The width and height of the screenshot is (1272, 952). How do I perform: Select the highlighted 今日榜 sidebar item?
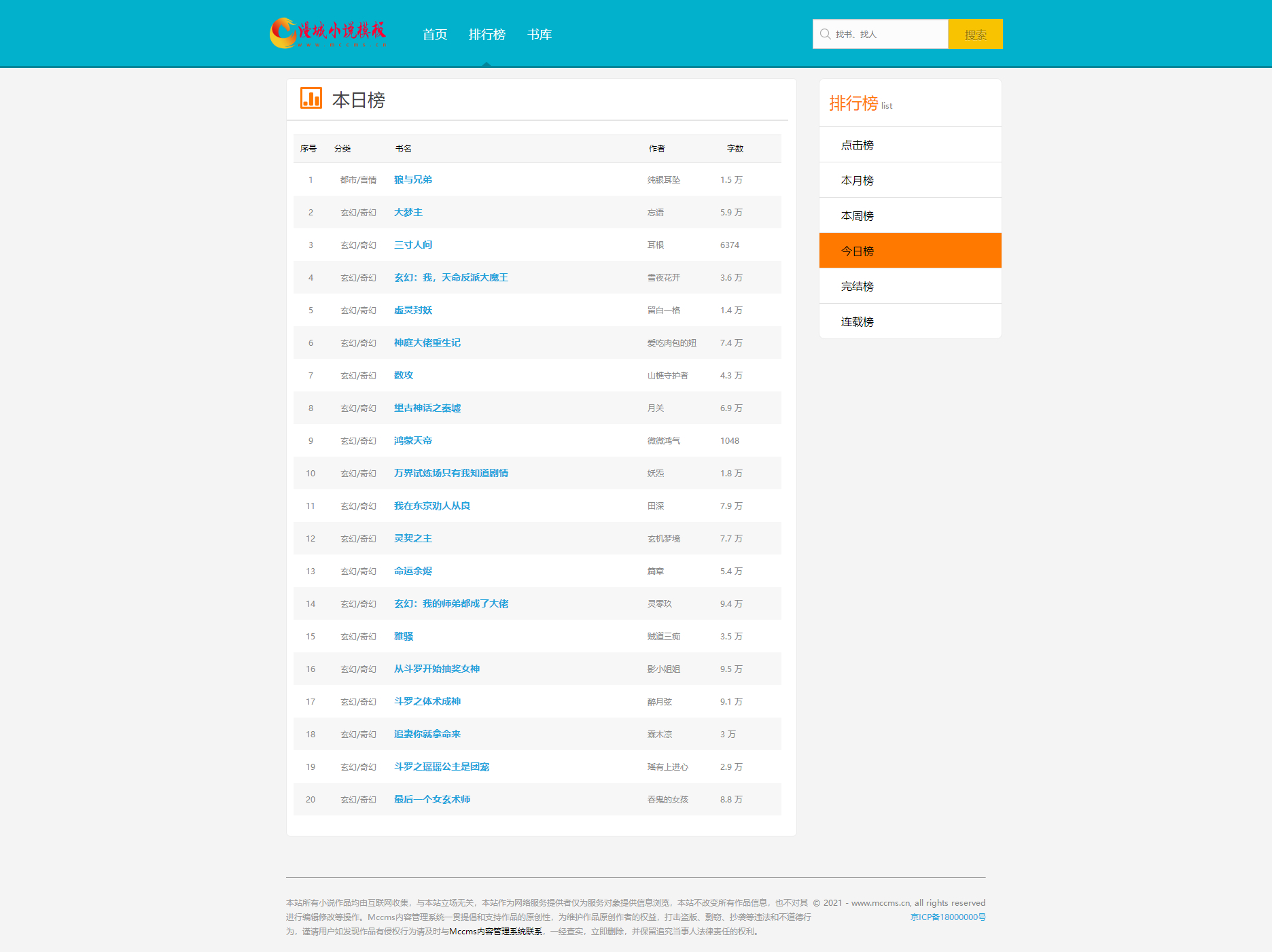857,251
